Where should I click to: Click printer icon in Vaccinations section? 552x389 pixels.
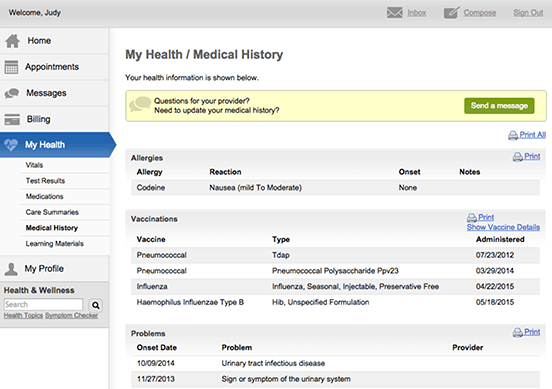[472, 218]
